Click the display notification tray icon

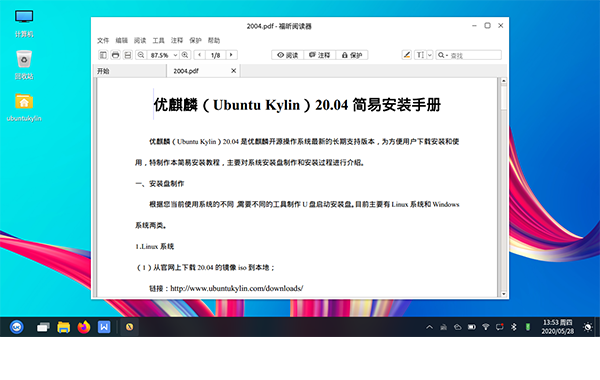tap(500, 327)
